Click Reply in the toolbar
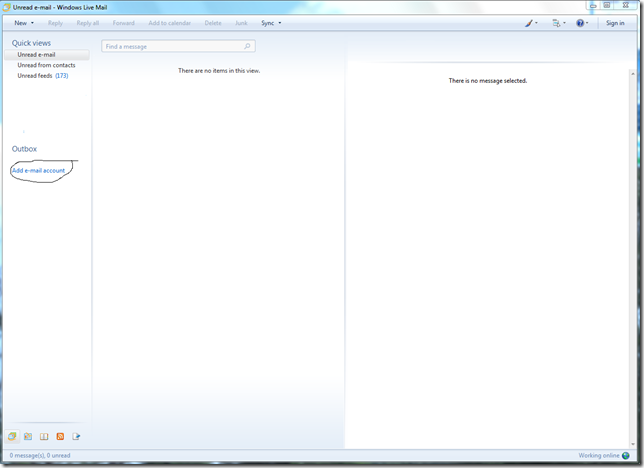The height and width of the screenshot is (468, 644). pyautogui.click(x=55, y=23)
